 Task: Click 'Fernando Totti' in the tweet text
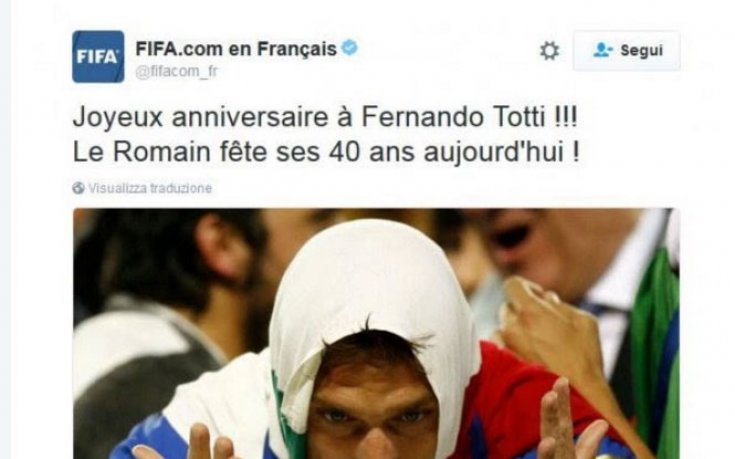click(x=453, y=117)
